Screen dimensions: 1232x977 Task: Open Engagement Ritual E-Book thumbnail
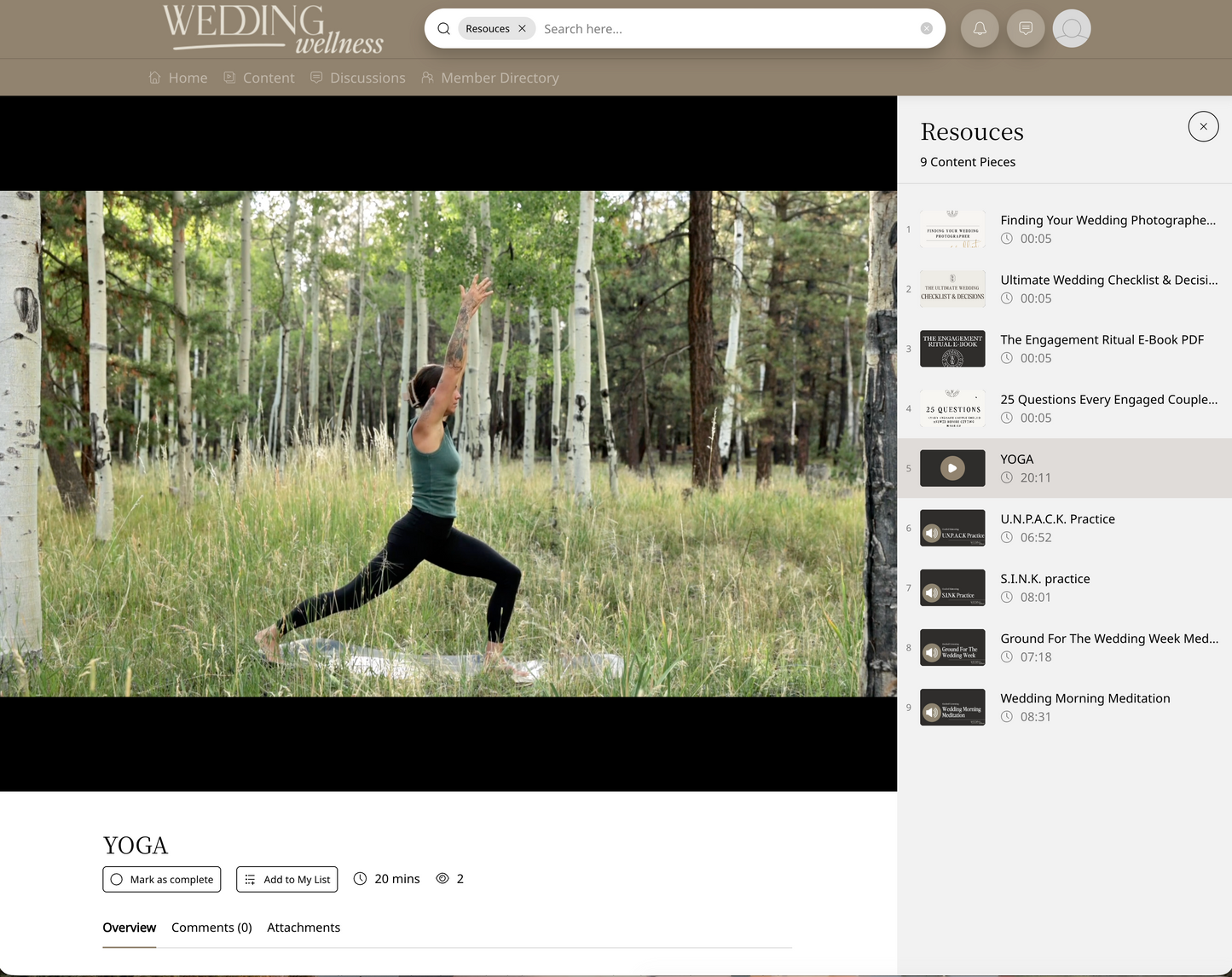[952, 349]
